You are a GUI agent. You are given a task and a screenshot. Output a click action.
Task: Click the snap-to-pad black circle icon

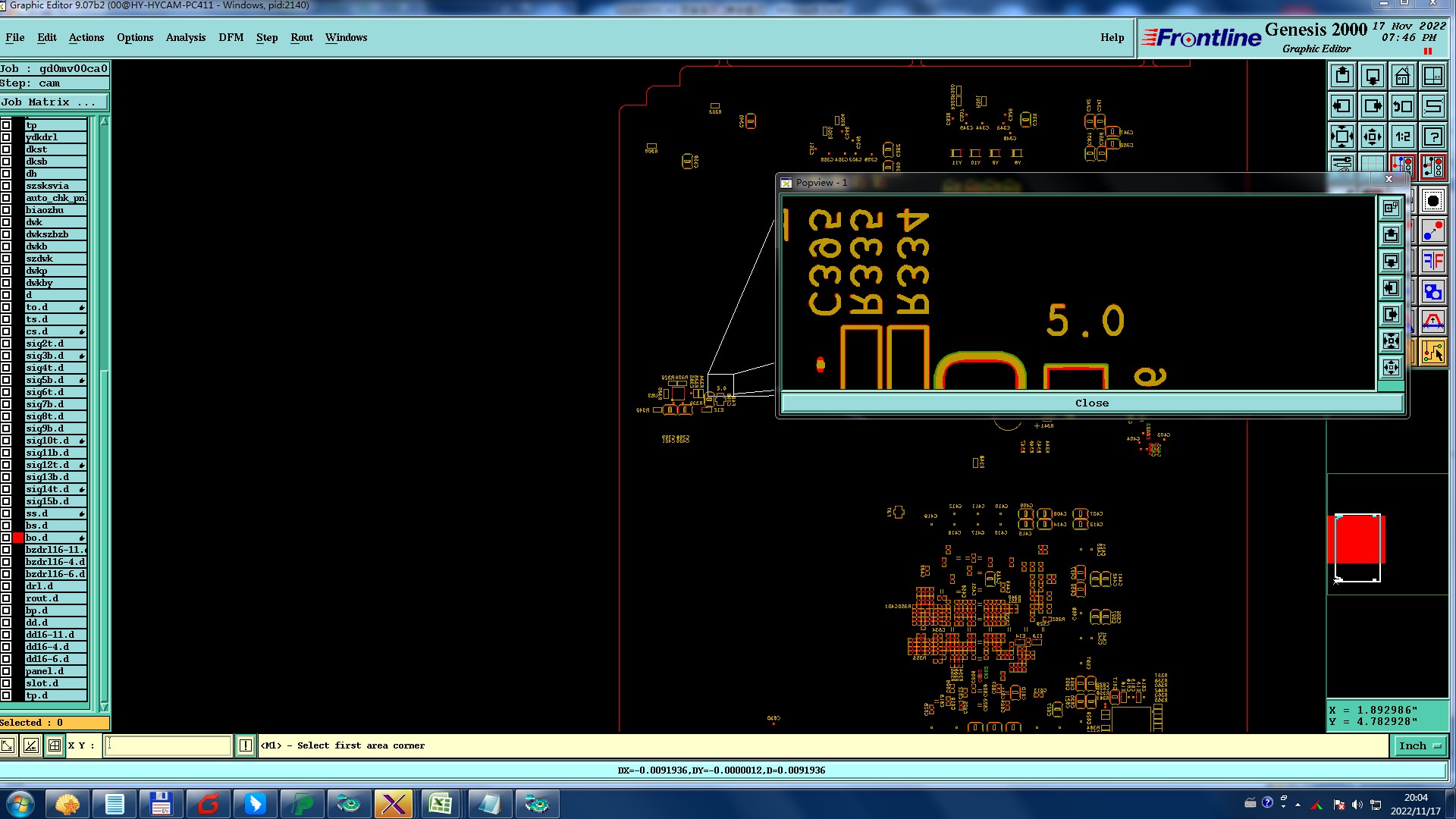click(x=1432, y=201)
